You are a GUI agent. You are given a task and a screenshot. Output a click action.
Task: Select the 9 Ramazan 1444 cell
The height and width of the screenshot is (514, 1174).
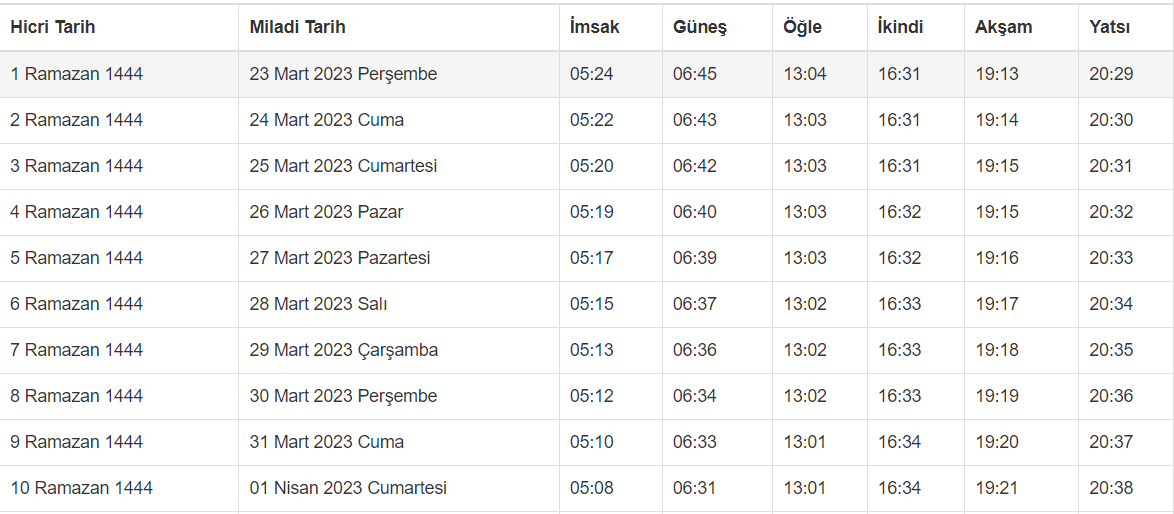click(77, 442)
